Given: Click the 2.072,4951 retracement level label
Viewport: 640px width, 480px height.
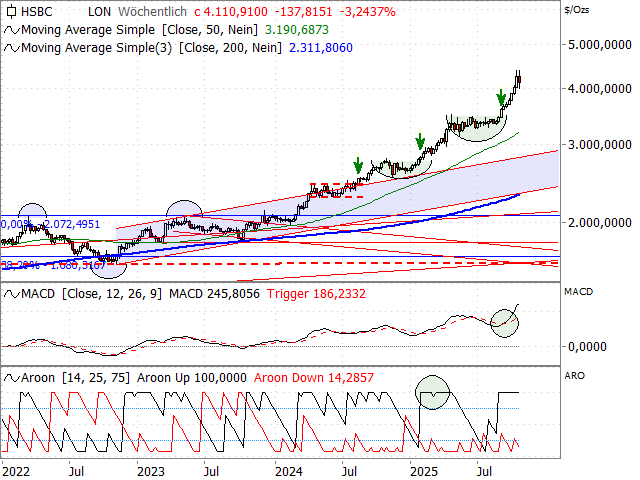Looking at the screenshot, I should point(66,223).
